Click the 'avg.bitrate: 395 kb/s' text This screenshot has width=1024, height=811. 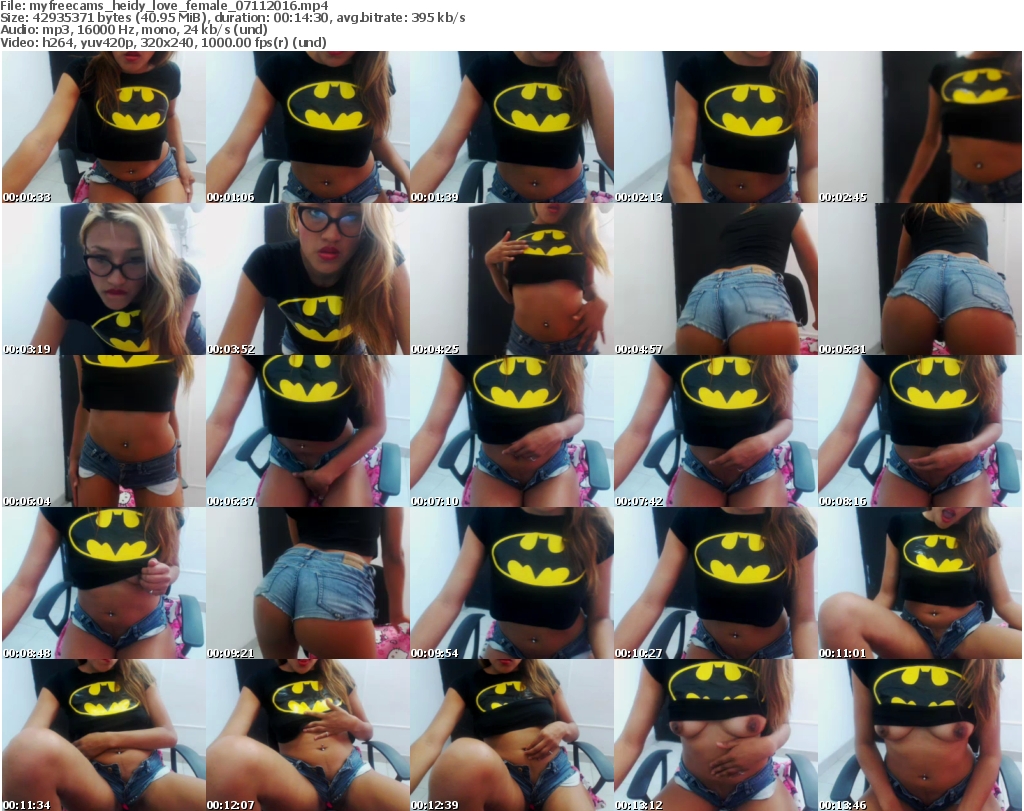[x=400, y=18]
